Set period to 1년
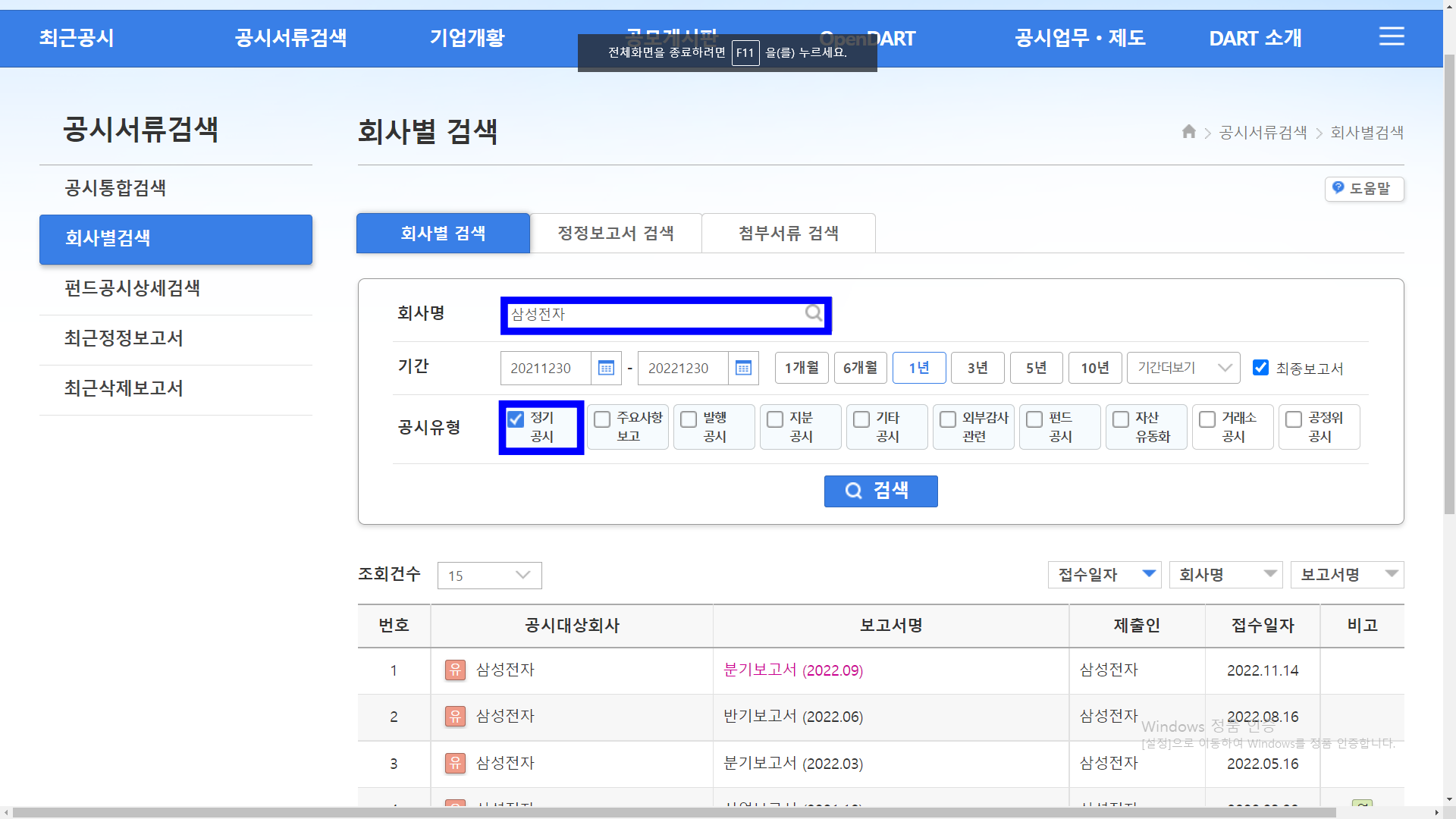 point(919,368)
